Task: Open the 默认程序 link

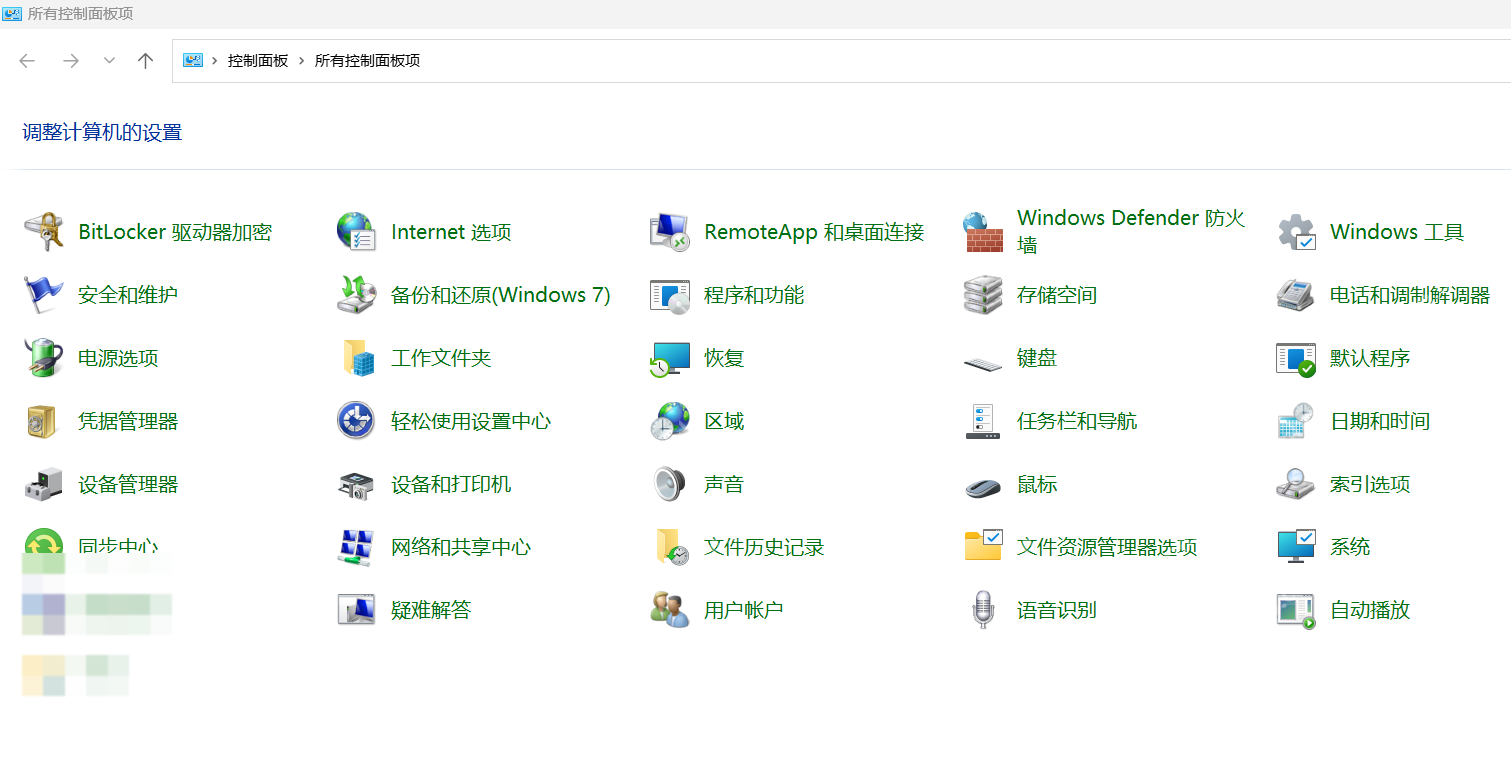Action: click(1370, 358)
